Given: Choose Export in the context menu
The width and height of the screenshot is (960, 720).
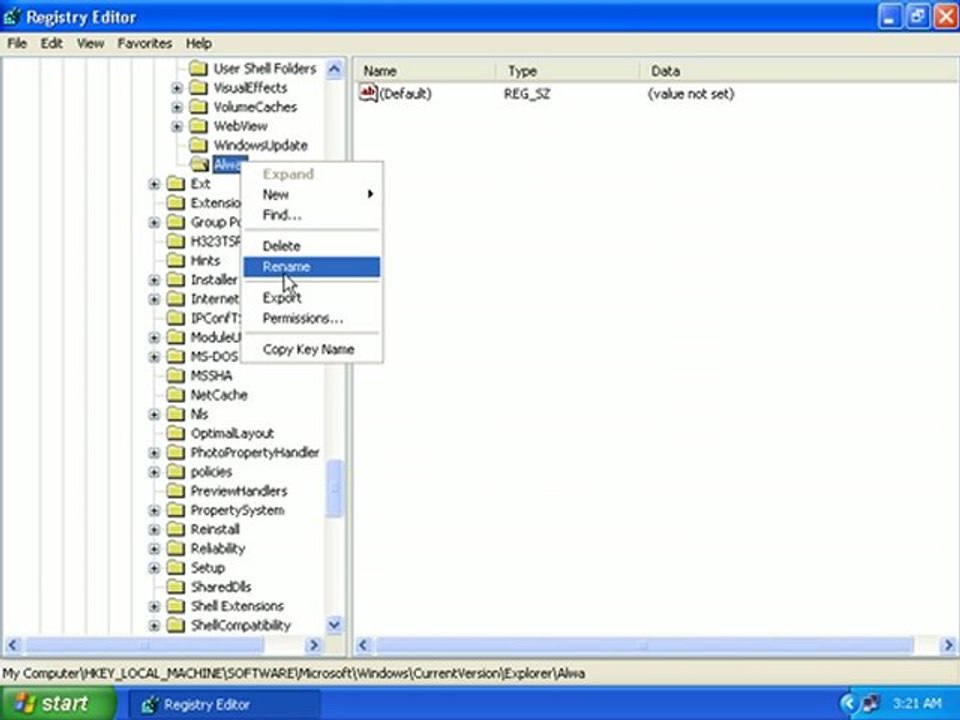Looking at the screenshot, I should click(x=312, y=298).
